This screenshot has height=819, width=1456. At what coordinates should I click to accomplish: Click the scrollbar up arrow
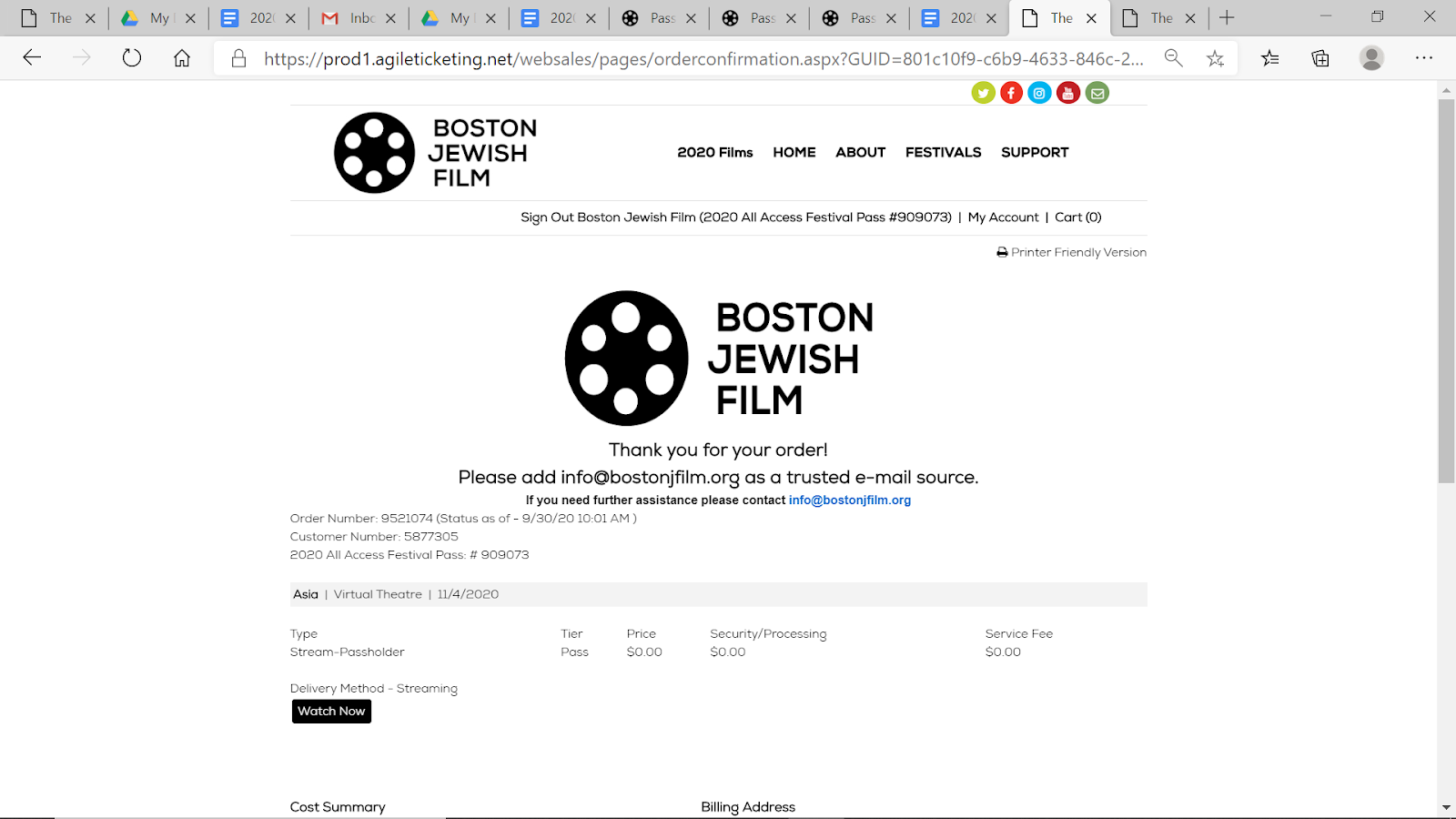tap(1446, 90)
